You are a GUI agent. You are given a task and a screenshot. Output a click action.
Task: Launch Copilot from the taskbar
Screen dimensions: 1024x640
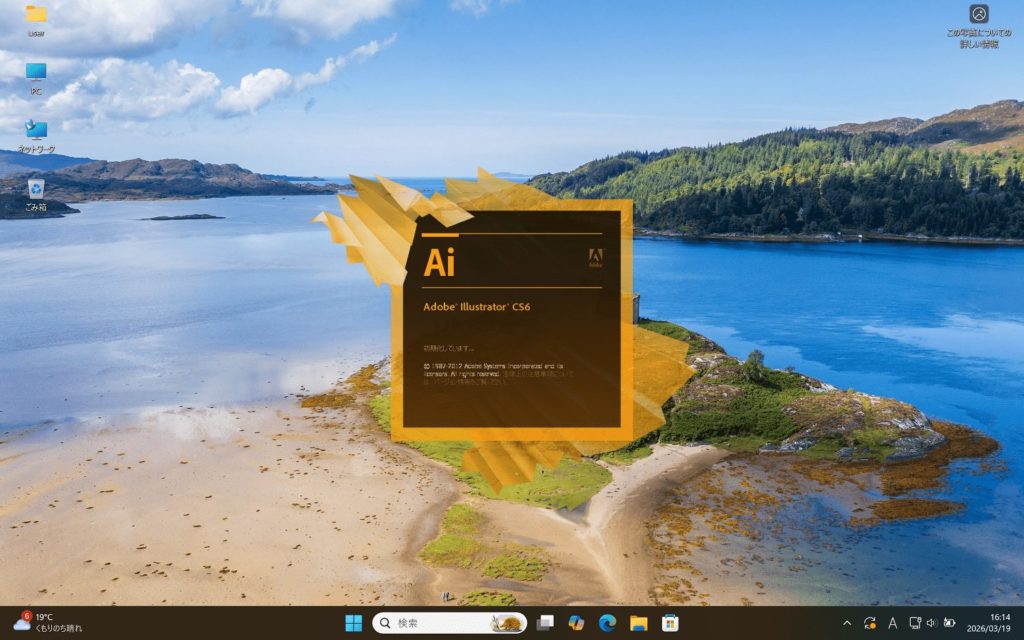[576, 623]
